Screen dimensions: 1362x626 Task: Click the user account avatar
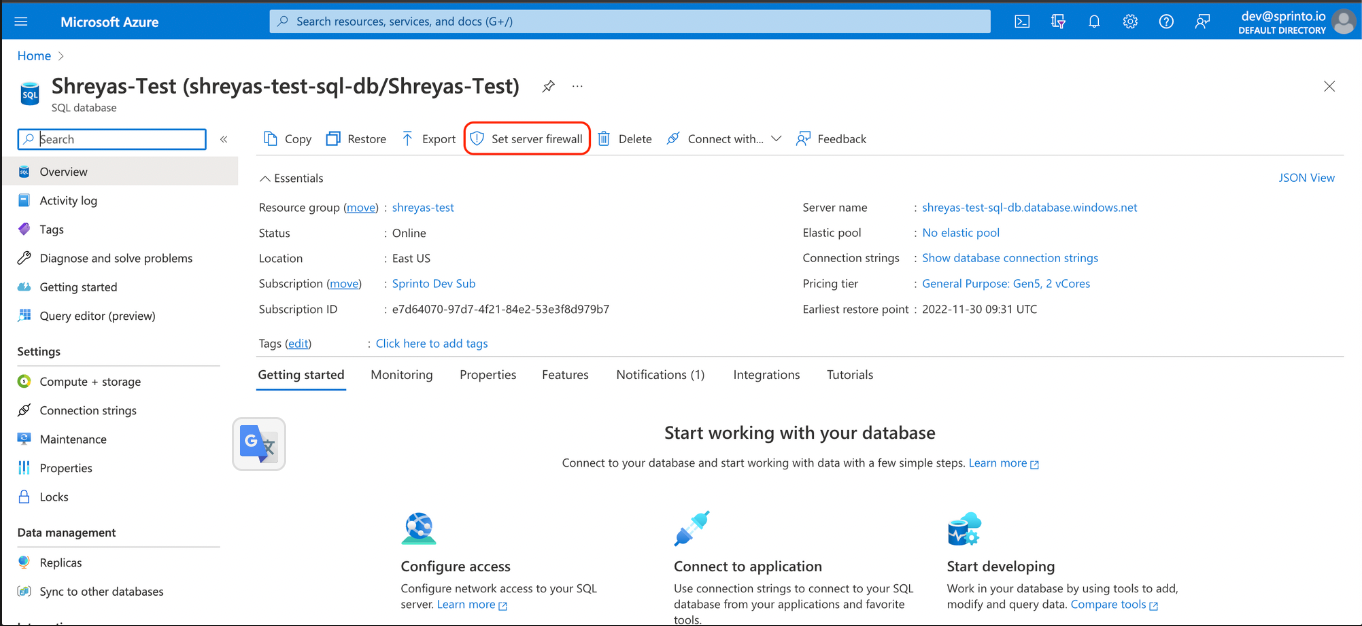[1344, 21]
